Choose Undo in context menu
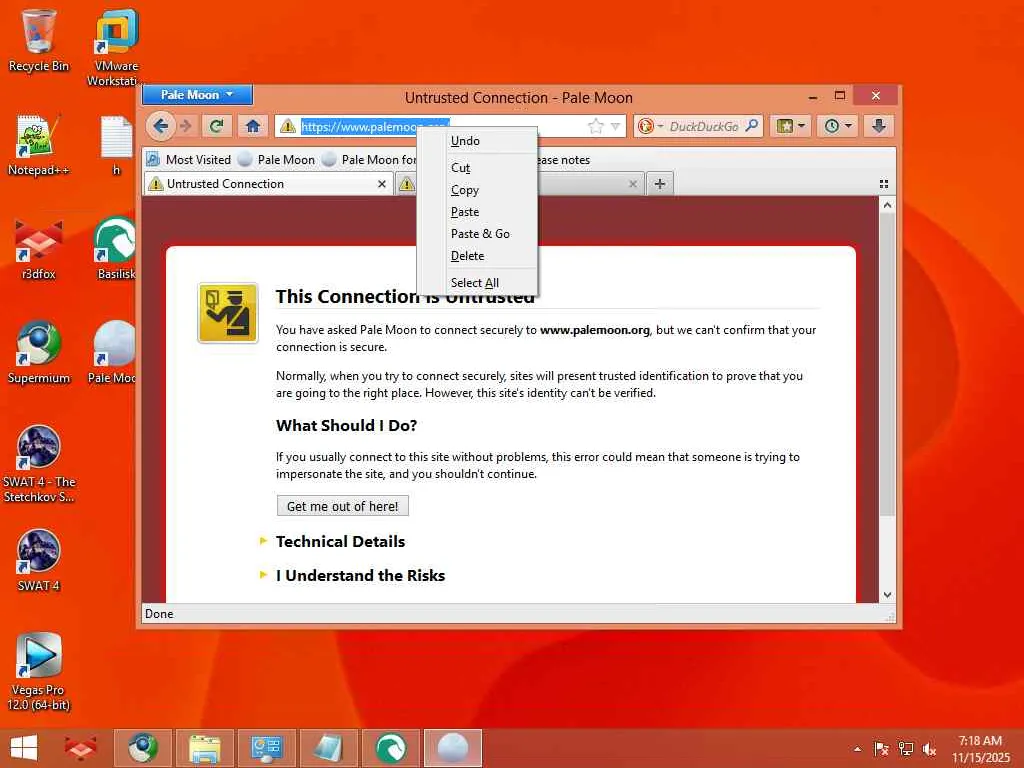Screen dimensions: 1024x768 click(x=477, y=140)
